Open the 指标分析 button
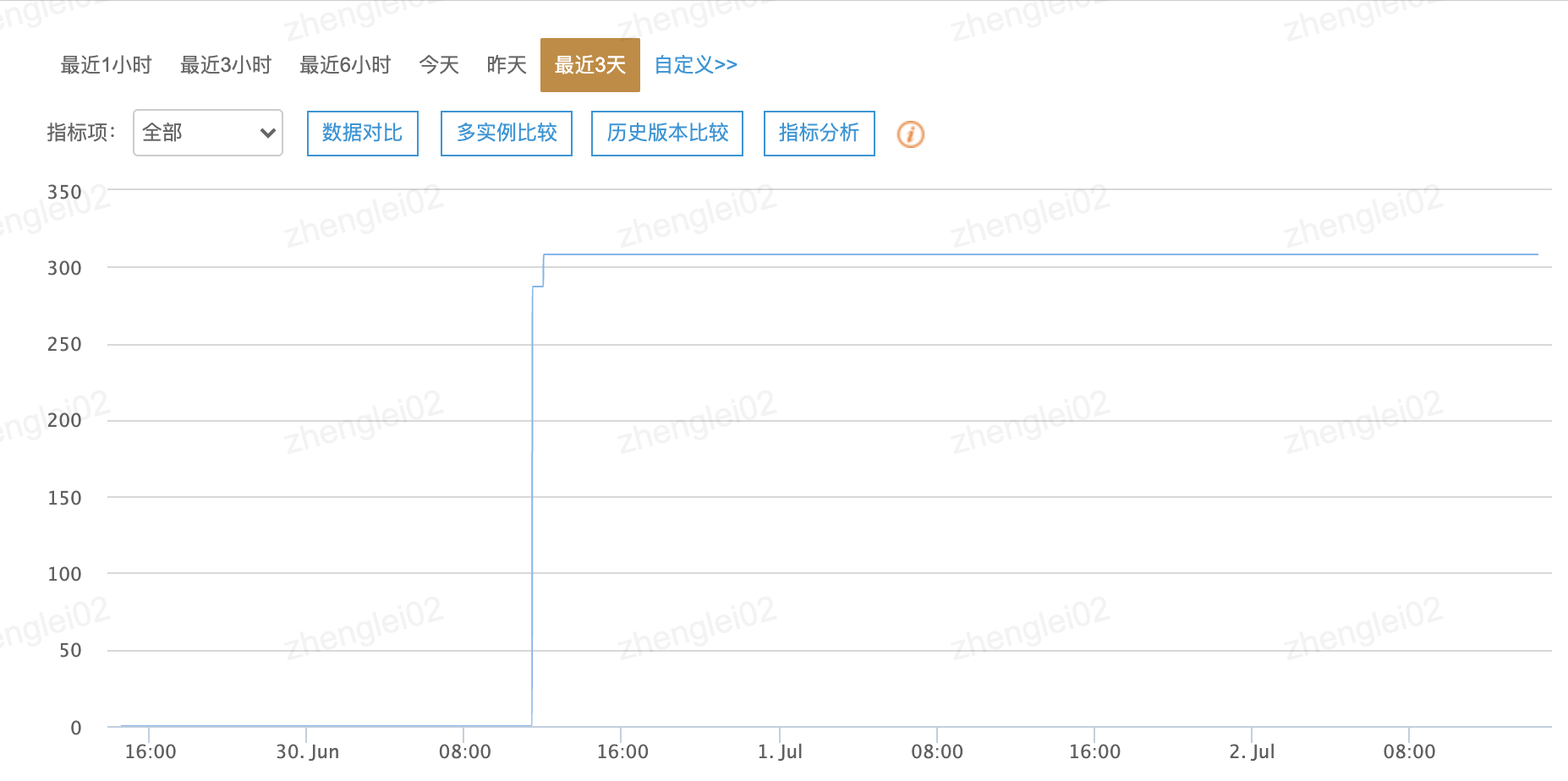 pos(819,133)
